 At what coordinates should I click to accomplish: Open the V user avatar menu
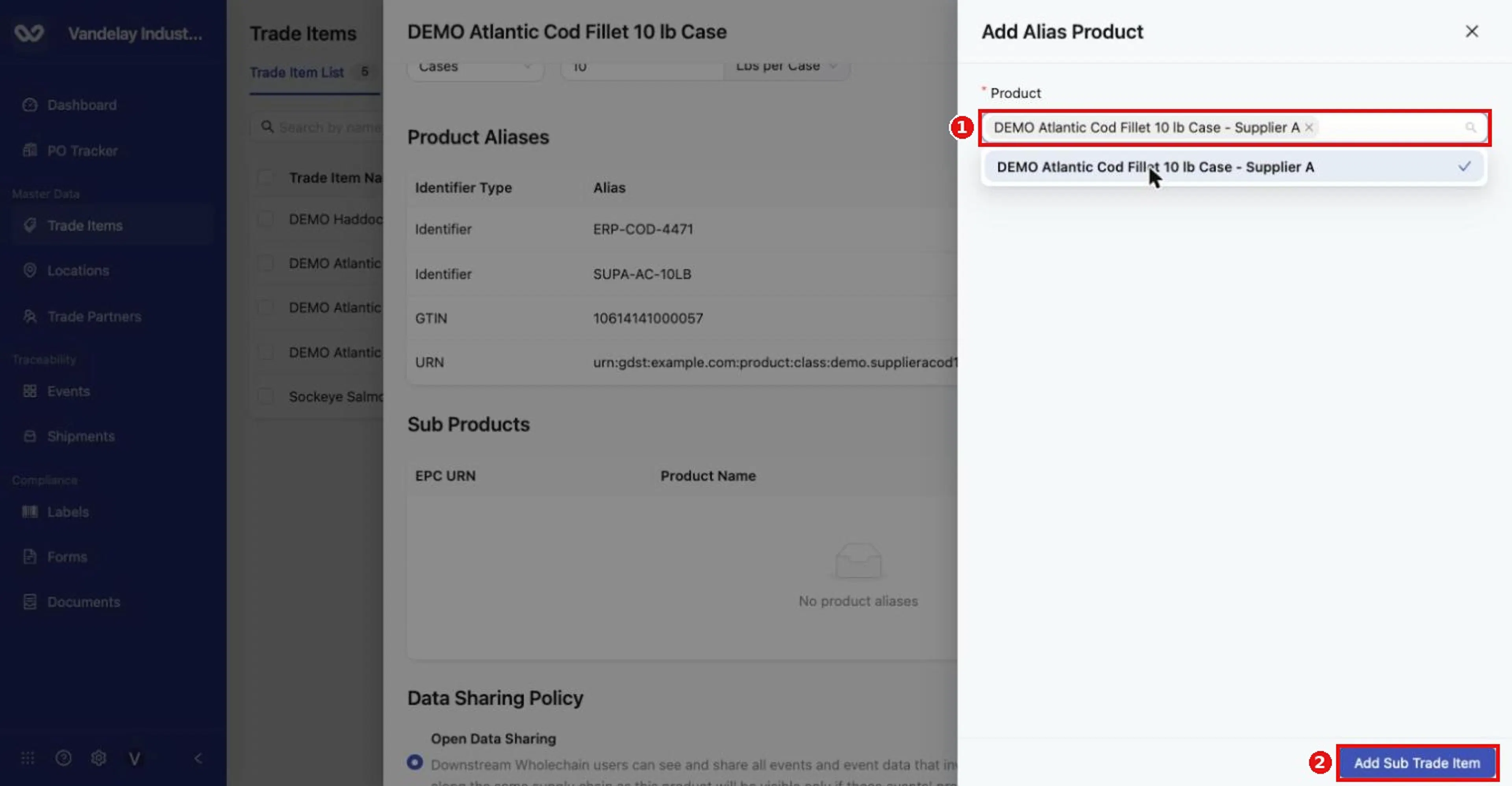coord(134,759)
